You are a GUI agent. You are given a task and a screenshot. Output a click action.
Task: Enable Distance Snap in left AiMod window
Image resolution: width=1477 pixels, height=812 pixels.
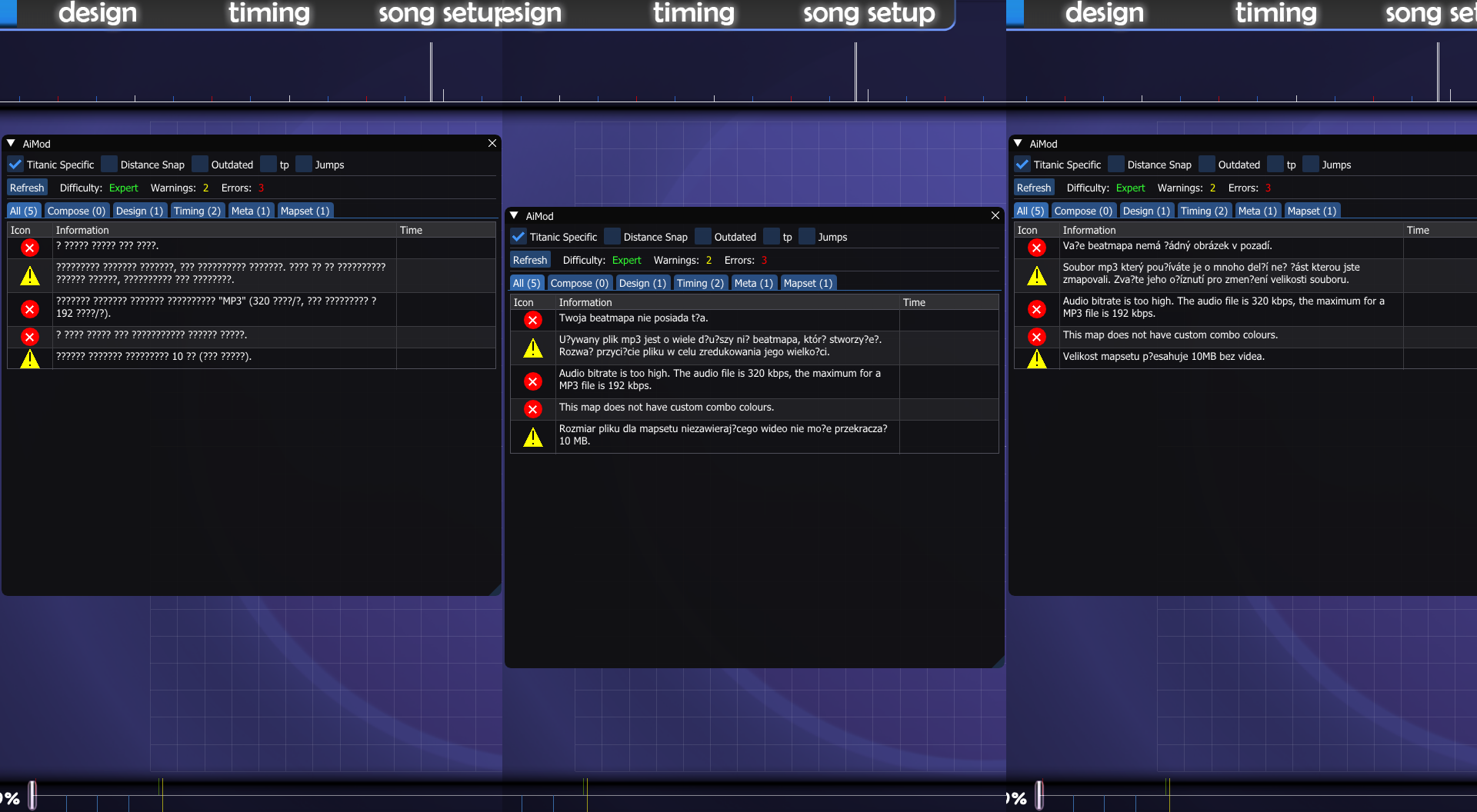(x=109, y=165)
